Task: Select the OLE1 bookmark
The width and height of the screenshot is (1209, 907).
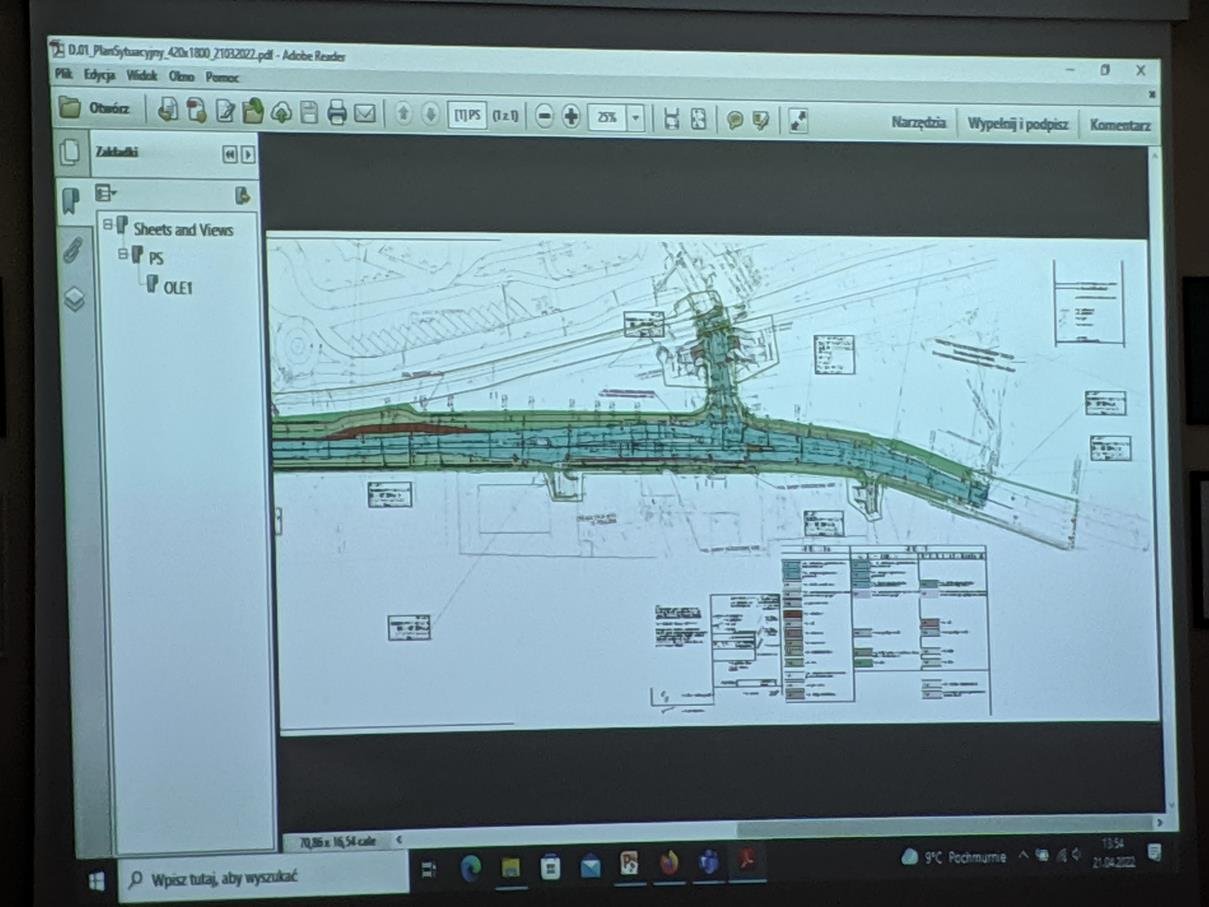Action: (x=177, y=288)
